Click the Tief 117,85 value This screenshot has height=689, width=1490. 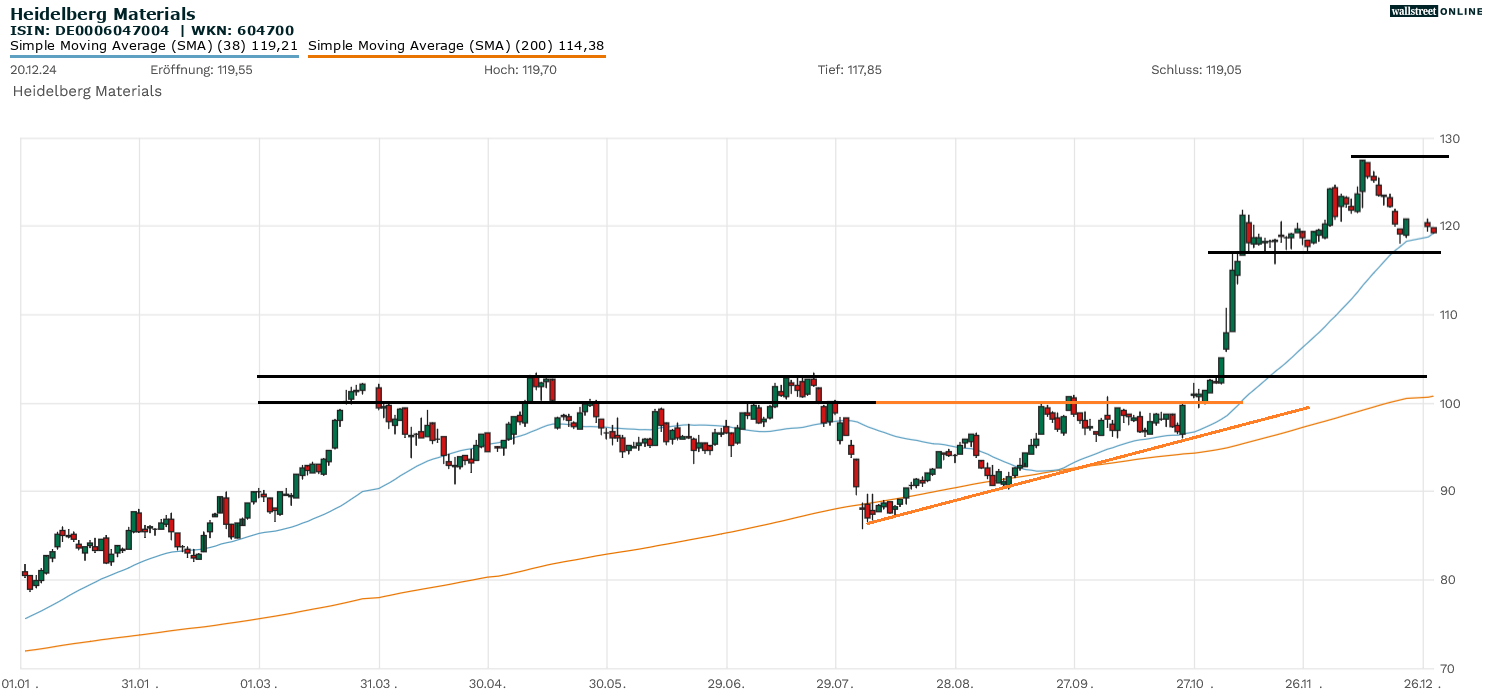[x=849, y=70]
